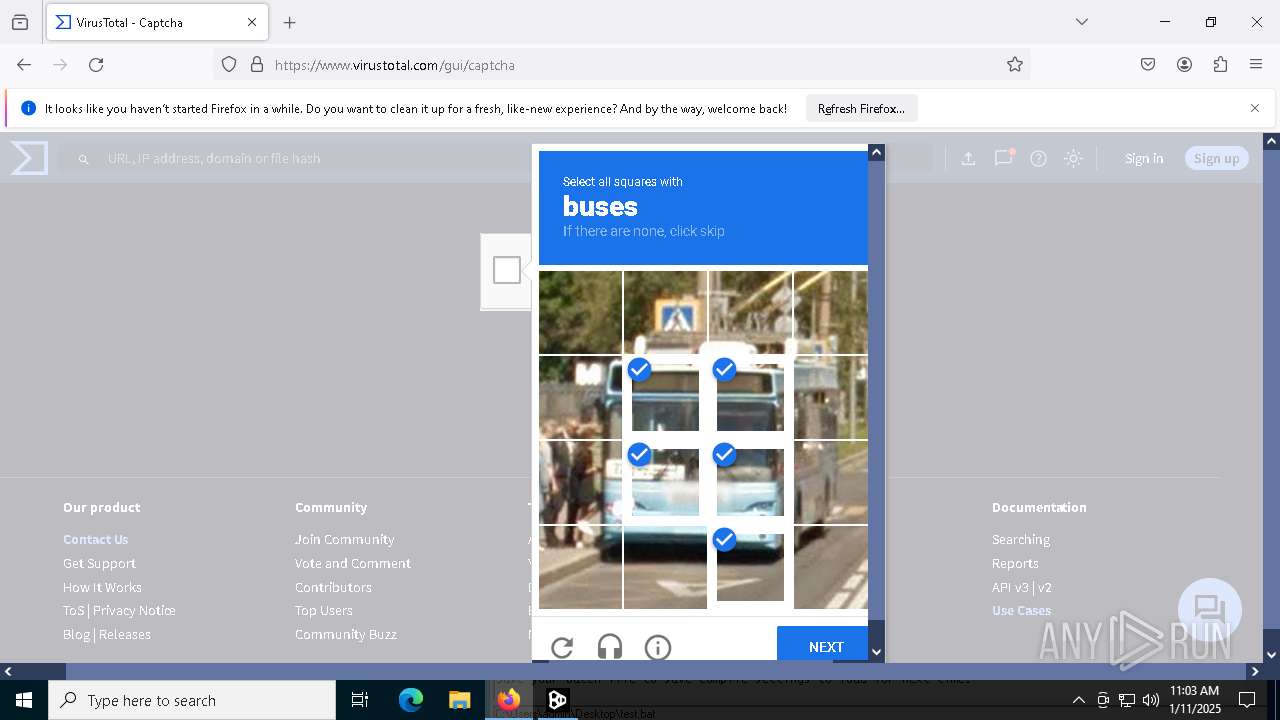This screenshot has width=1280, height=720.
Task: Open Microsoft Edge from taskbar
Action: pyautogui.click(x=411, y=700)
